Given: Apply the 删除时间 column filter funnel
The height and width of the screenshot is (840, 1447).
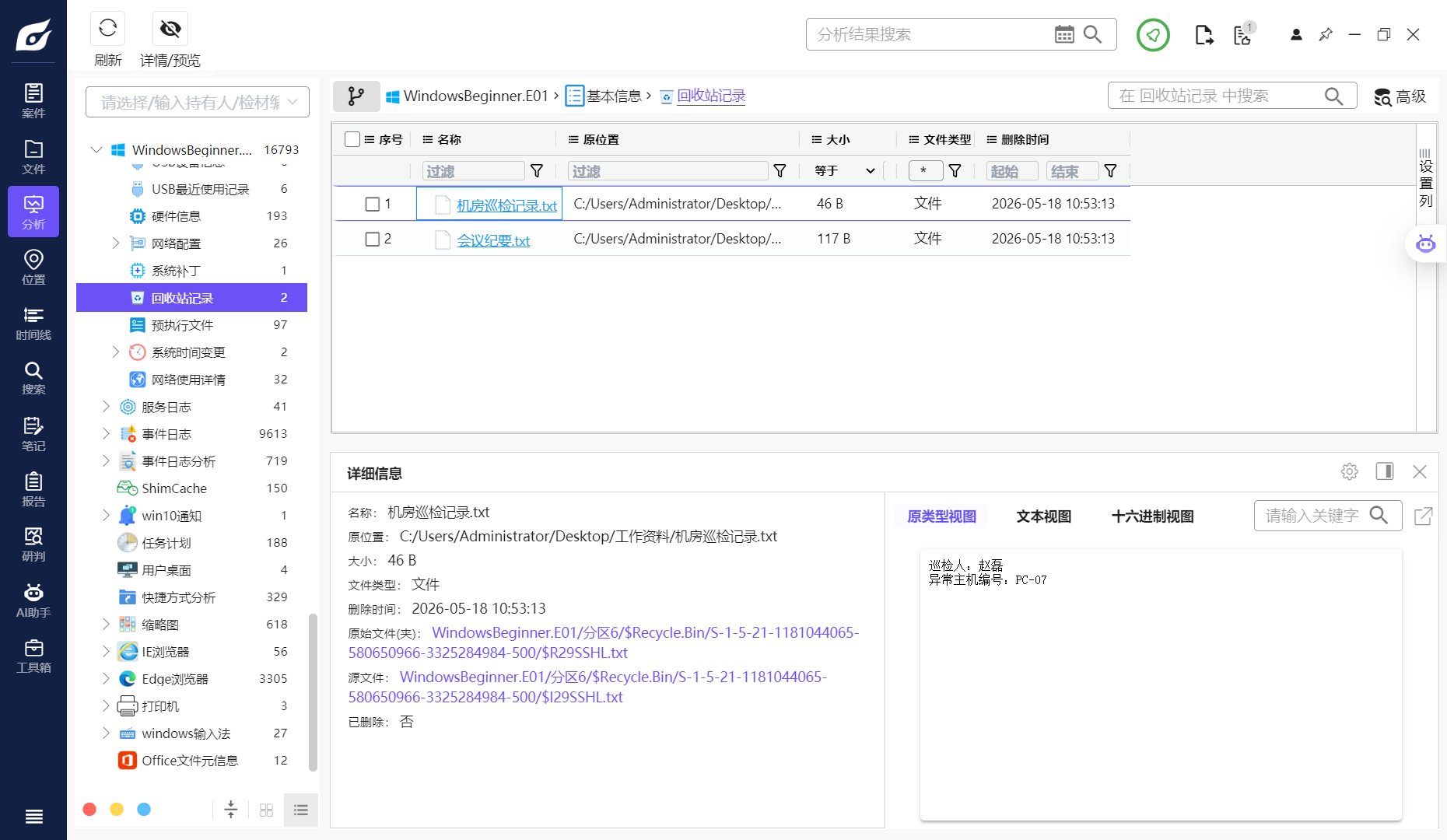Looking at the screenshot, I should (1111, 171).
